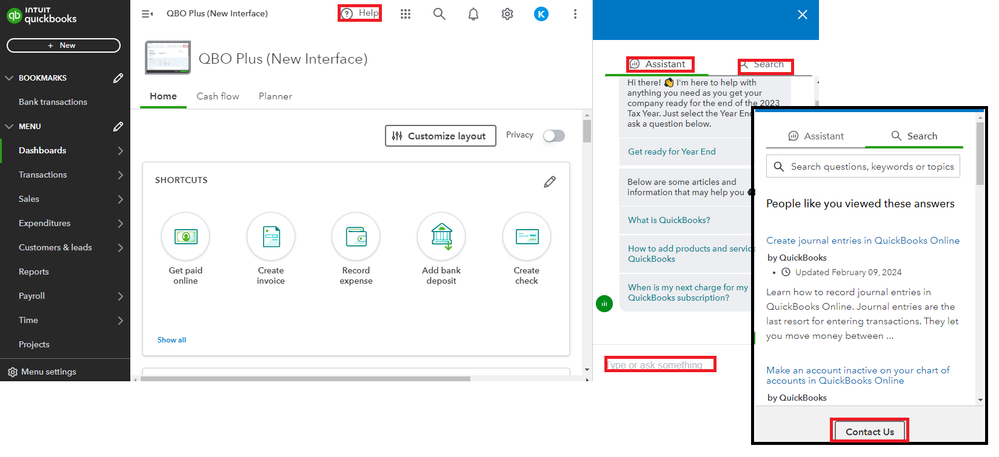Open the vertical three-dot more menu
This screenshot has width=999, height=457.
coord(575,14)
